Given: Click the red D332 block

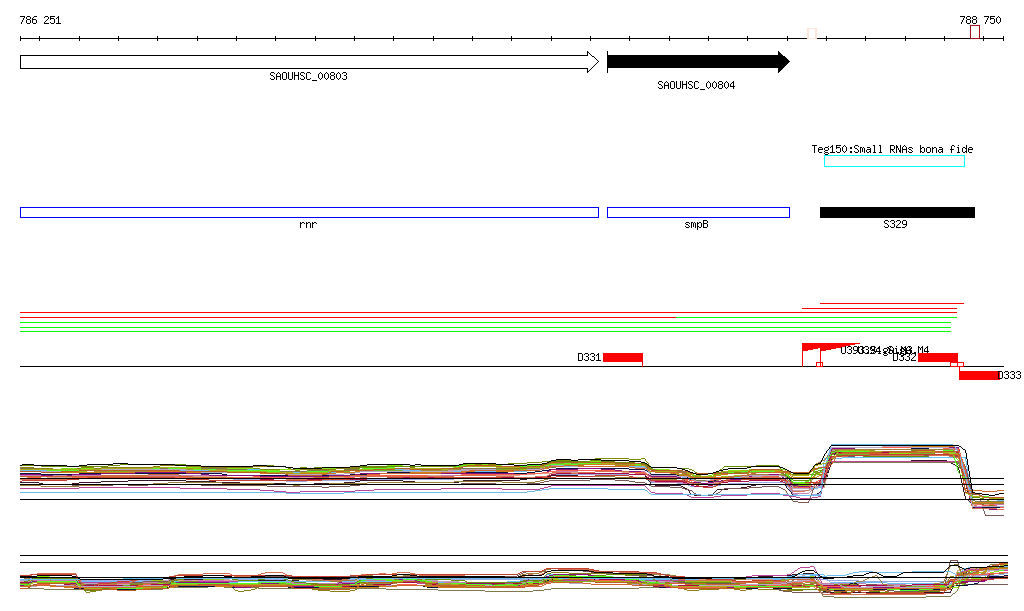Looking at the screenshot, I should pos(937,358).
